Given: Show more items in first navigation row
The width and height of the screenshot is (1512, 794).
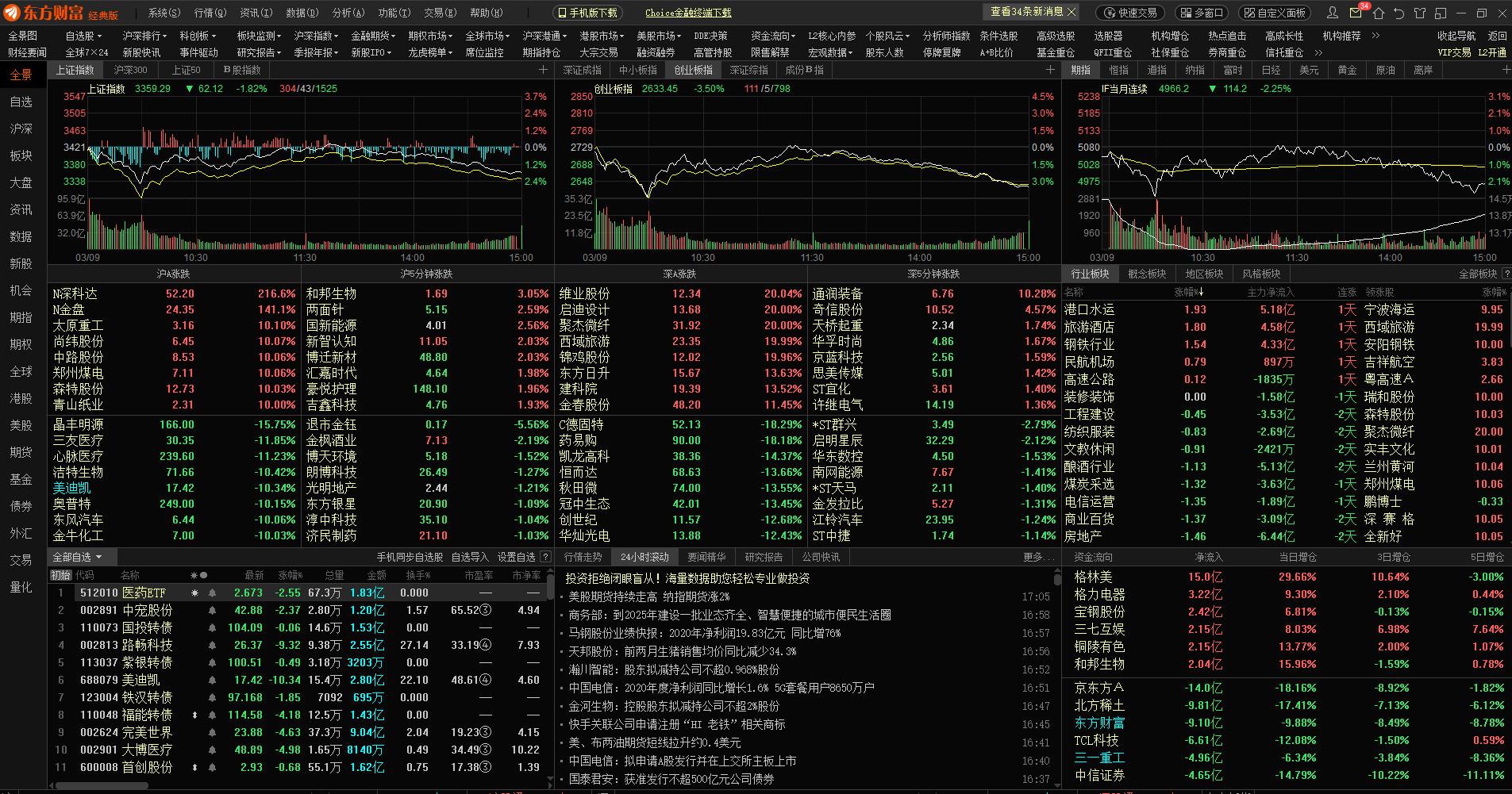Looking at the screenshot, I should [1375, 36].
